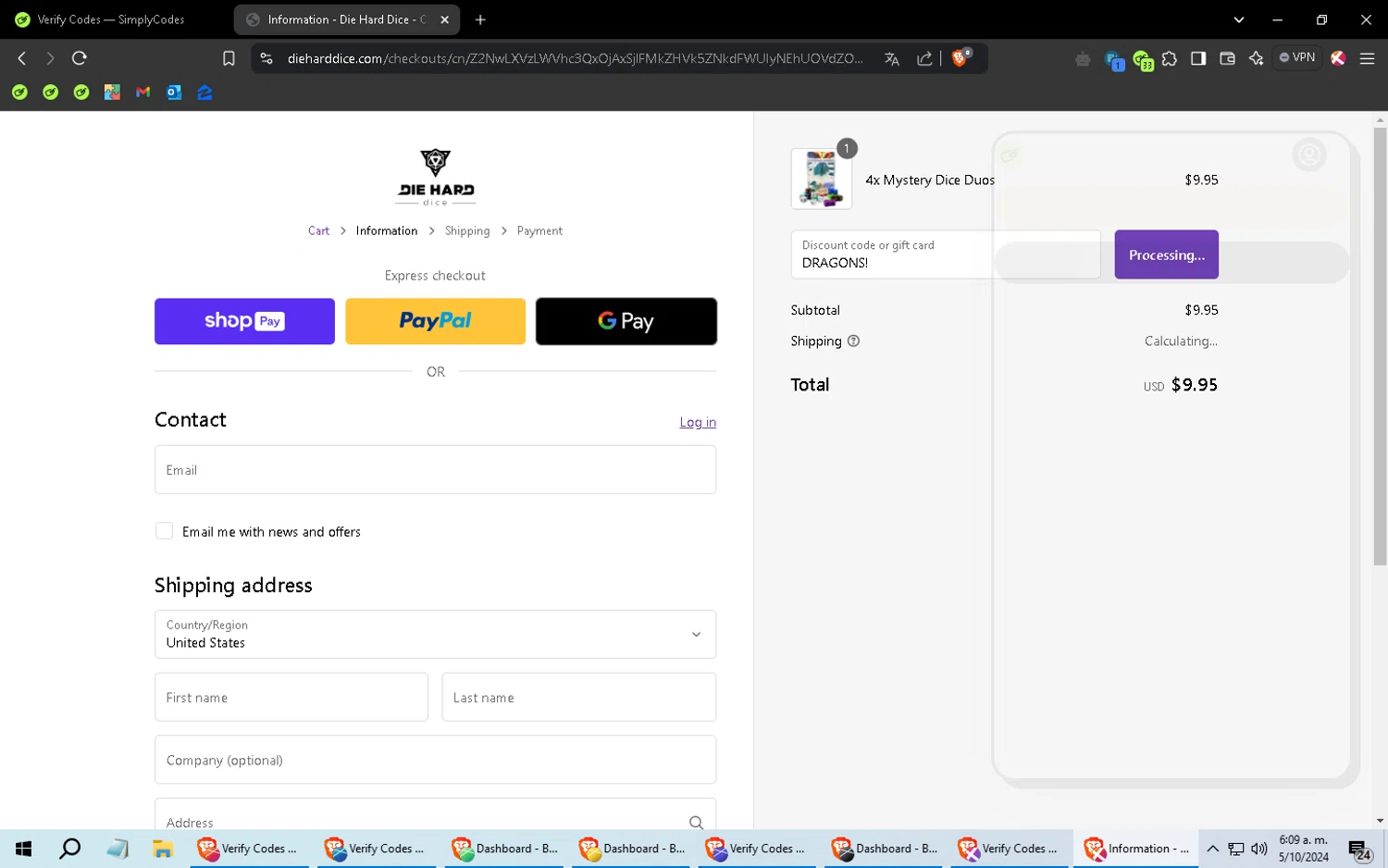Switch to Verify Codes — SimplyCodes tab
The width and height of the screenshot is (1388, 868).
tap(113, 19)
